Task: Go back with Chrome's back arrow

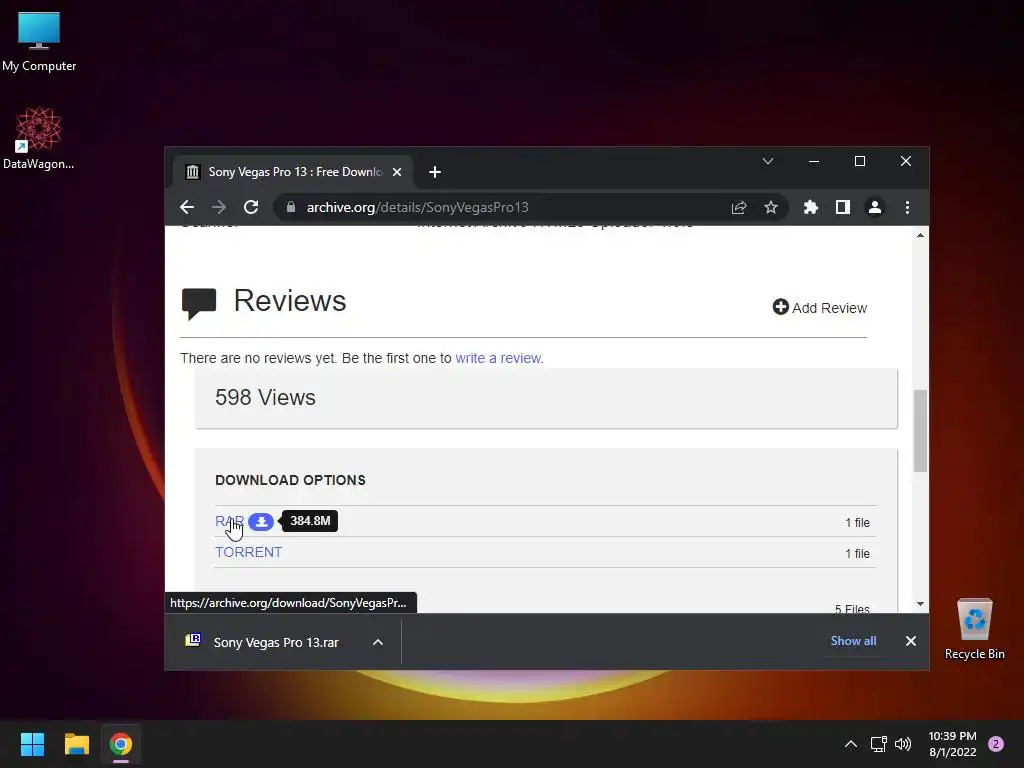Action: point(187,207)
